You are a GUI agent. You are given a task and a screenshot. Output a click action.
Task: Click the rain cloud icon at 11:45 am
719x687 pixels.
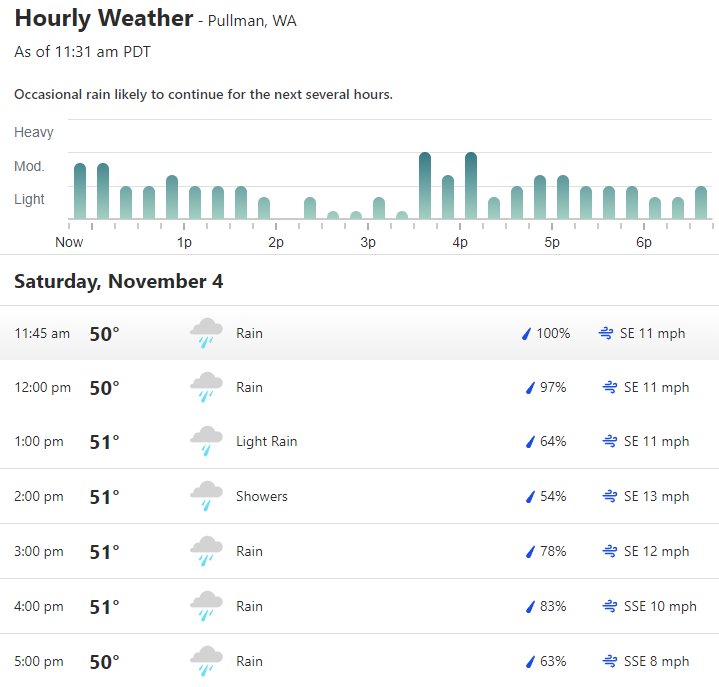(x=206, y=333)
